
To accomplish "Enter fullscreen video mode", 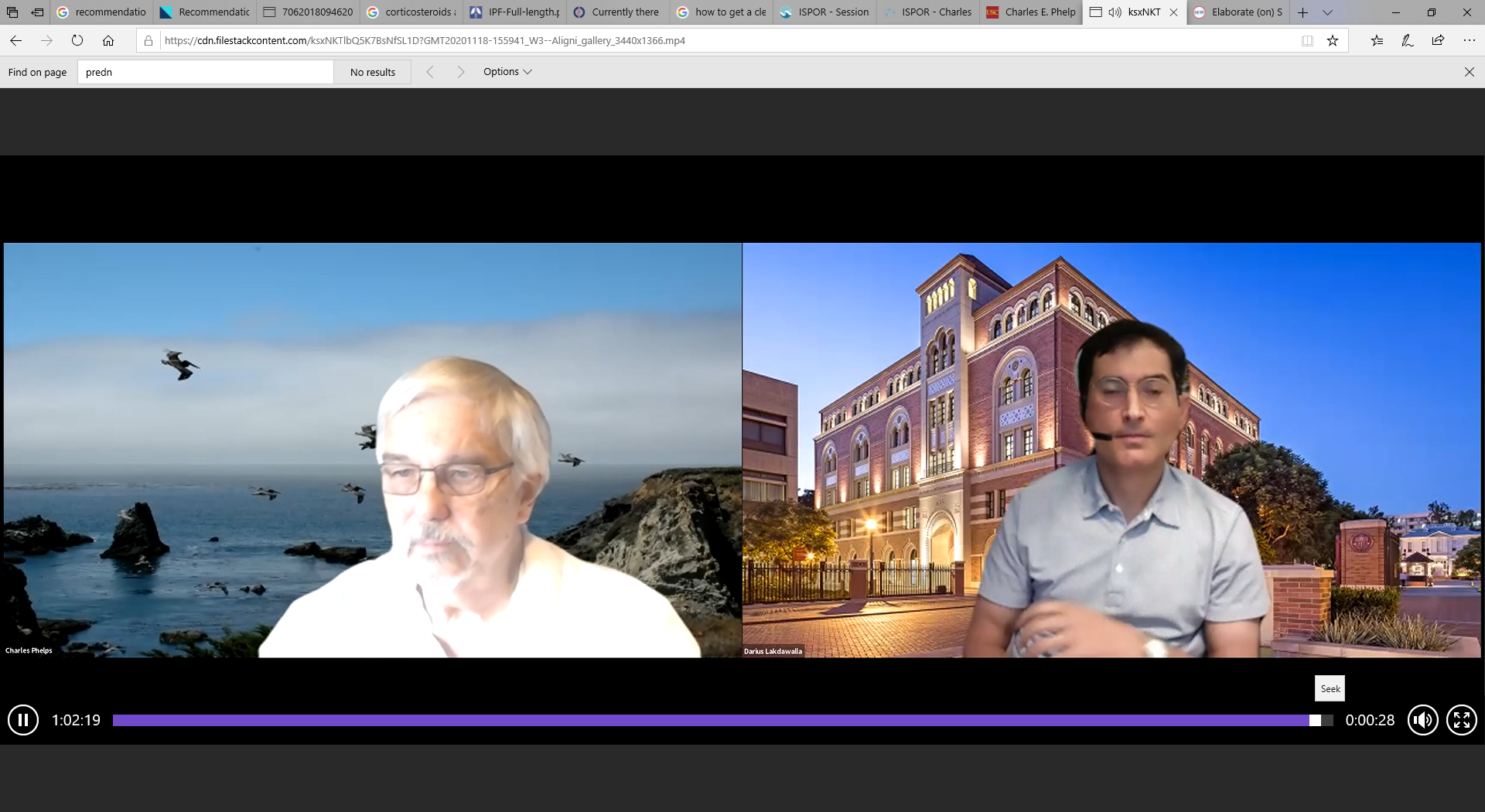I will 1461,720.
